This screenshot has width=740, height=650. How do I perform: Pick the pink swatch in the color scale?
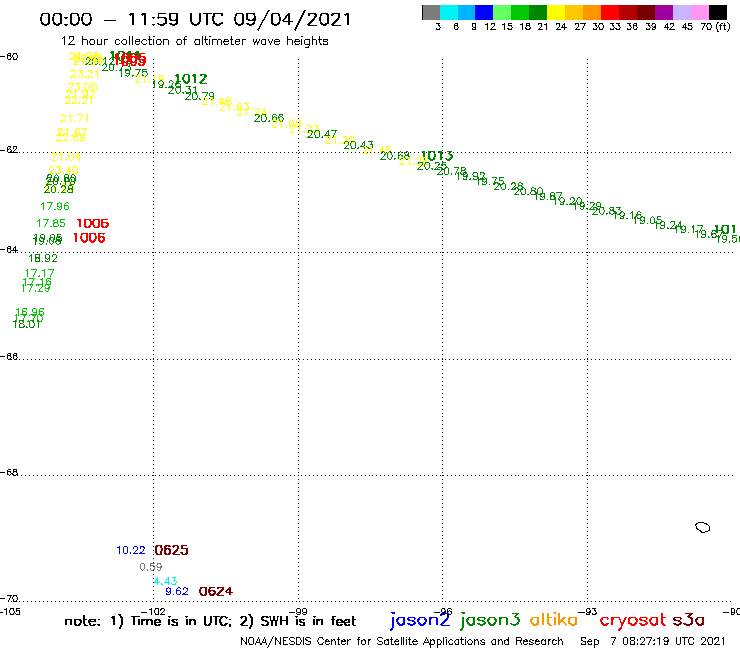pyautogui.click(x=700, y=13)
